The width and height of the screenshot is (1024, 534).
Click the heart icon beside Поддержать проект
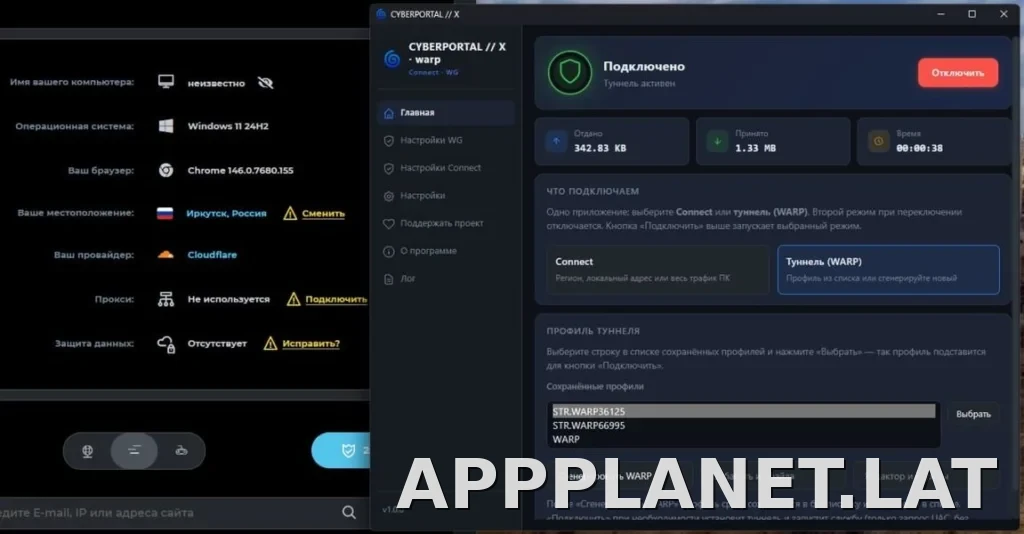point(389,224)
